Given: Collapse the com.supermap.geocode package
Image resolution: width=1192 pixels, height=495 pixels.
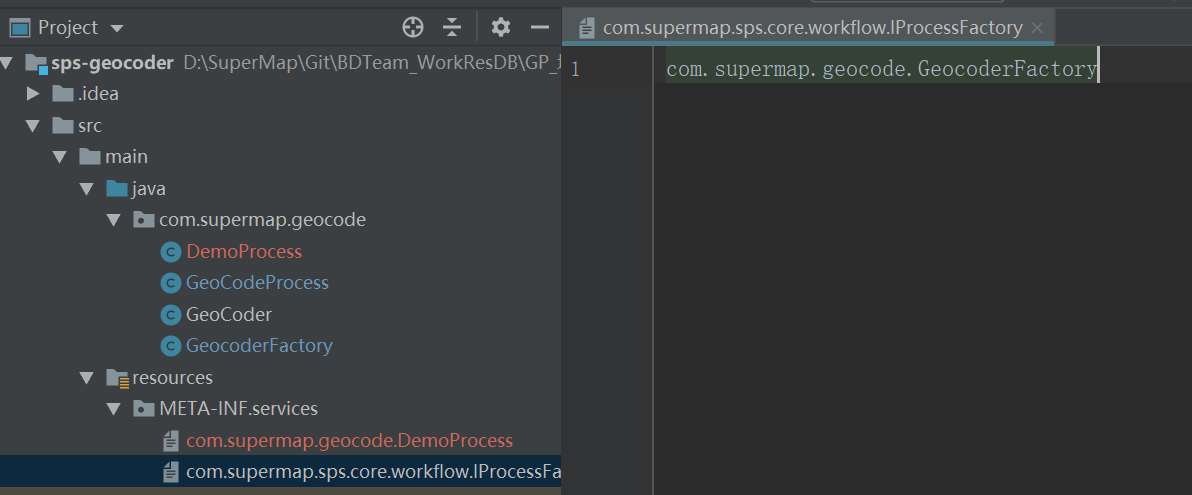Looking at the screenshot, I should click(x=114, y=220).
